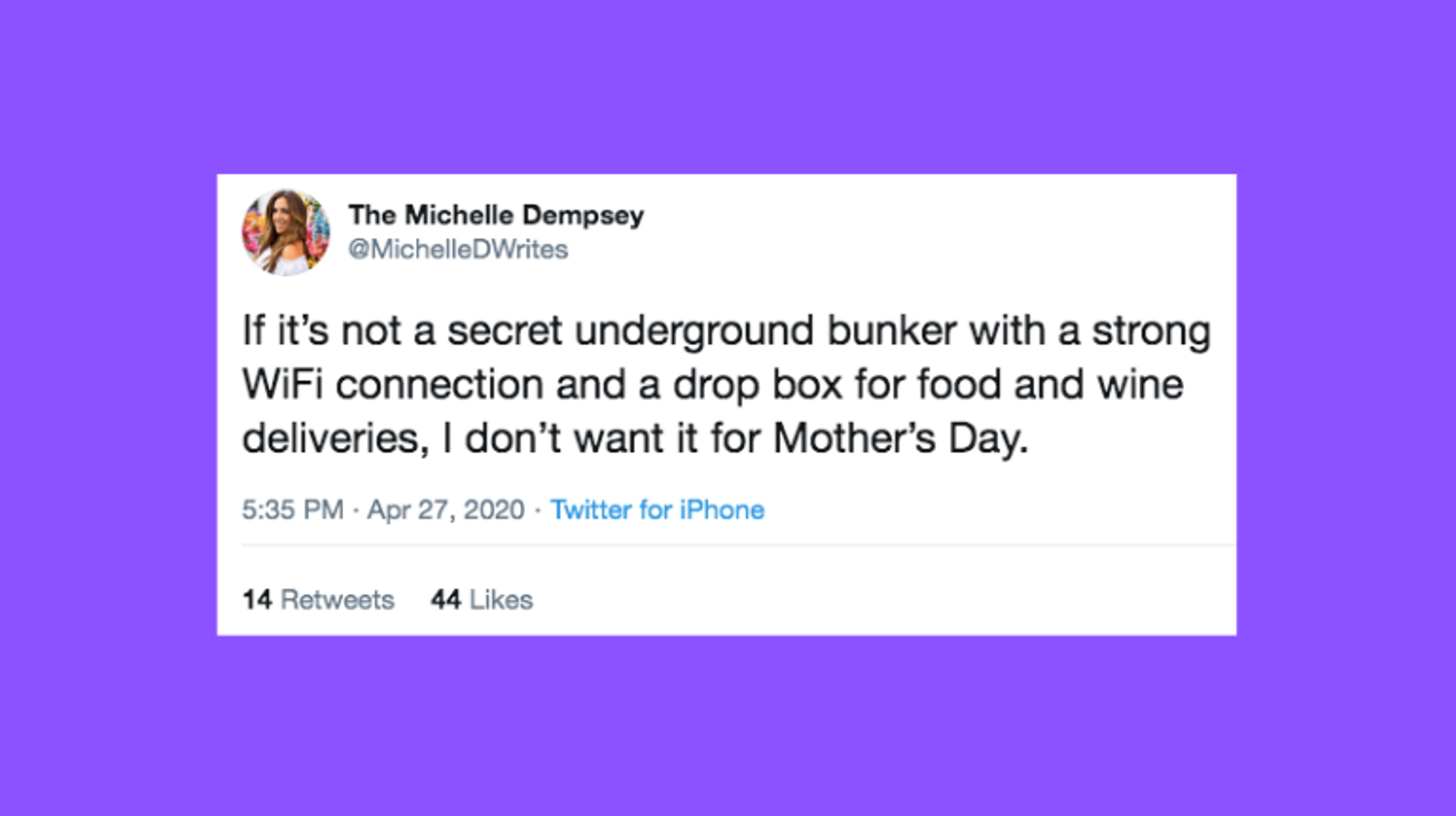Click the @MichelleDWrites handle
This screenshot has height=816, width=1456.
coord(458,250)
